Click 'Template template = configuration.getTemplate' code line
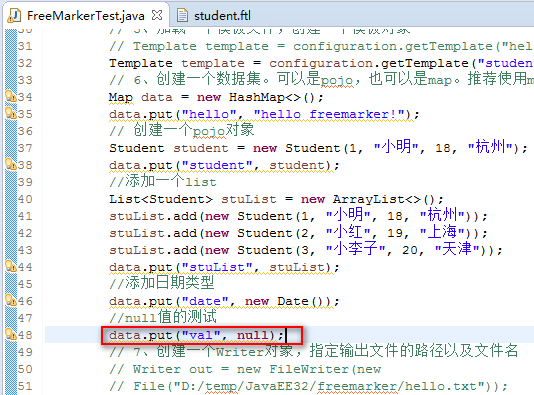 [321, 63]
